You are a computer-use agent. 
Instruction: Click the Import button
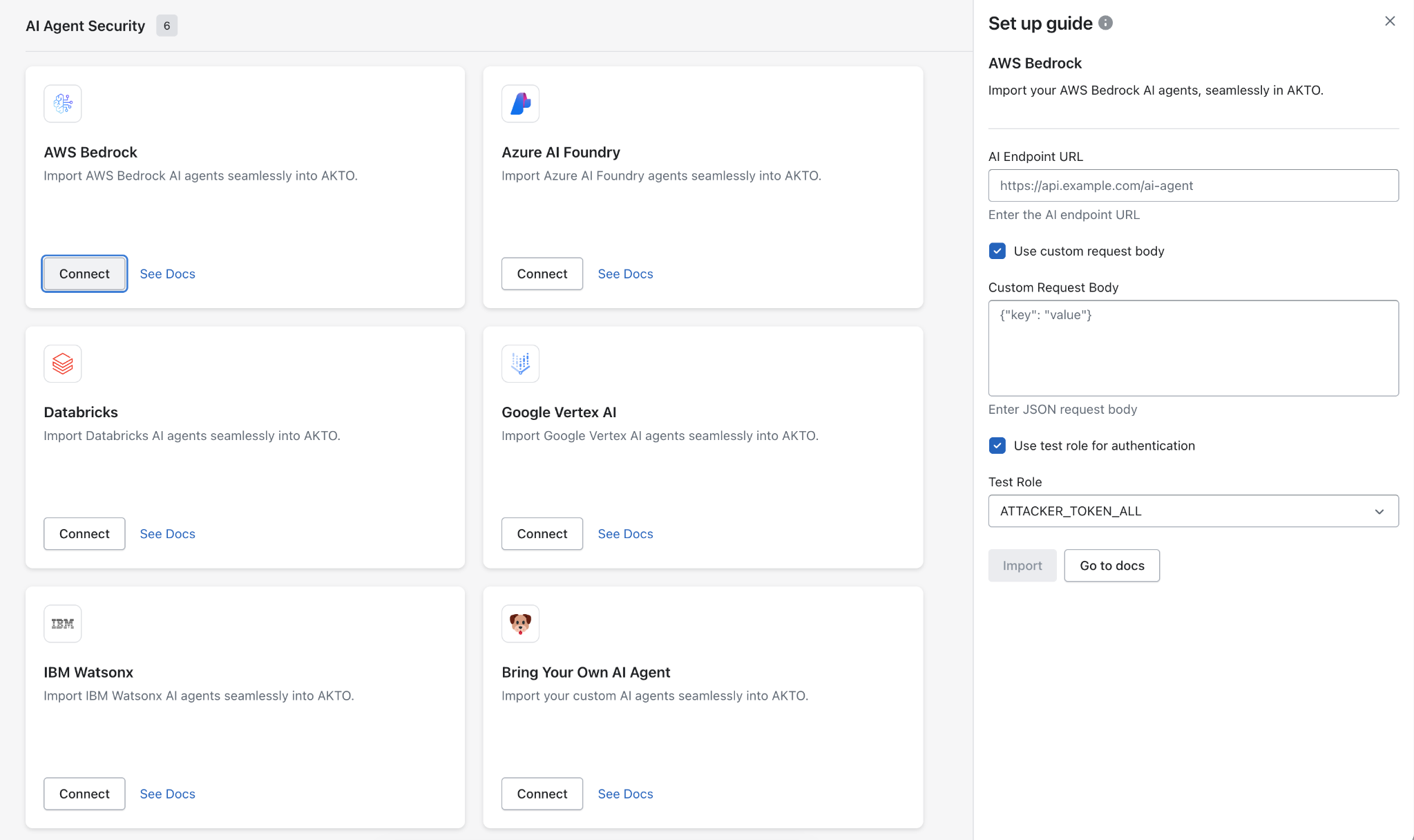coord(1022,566)
